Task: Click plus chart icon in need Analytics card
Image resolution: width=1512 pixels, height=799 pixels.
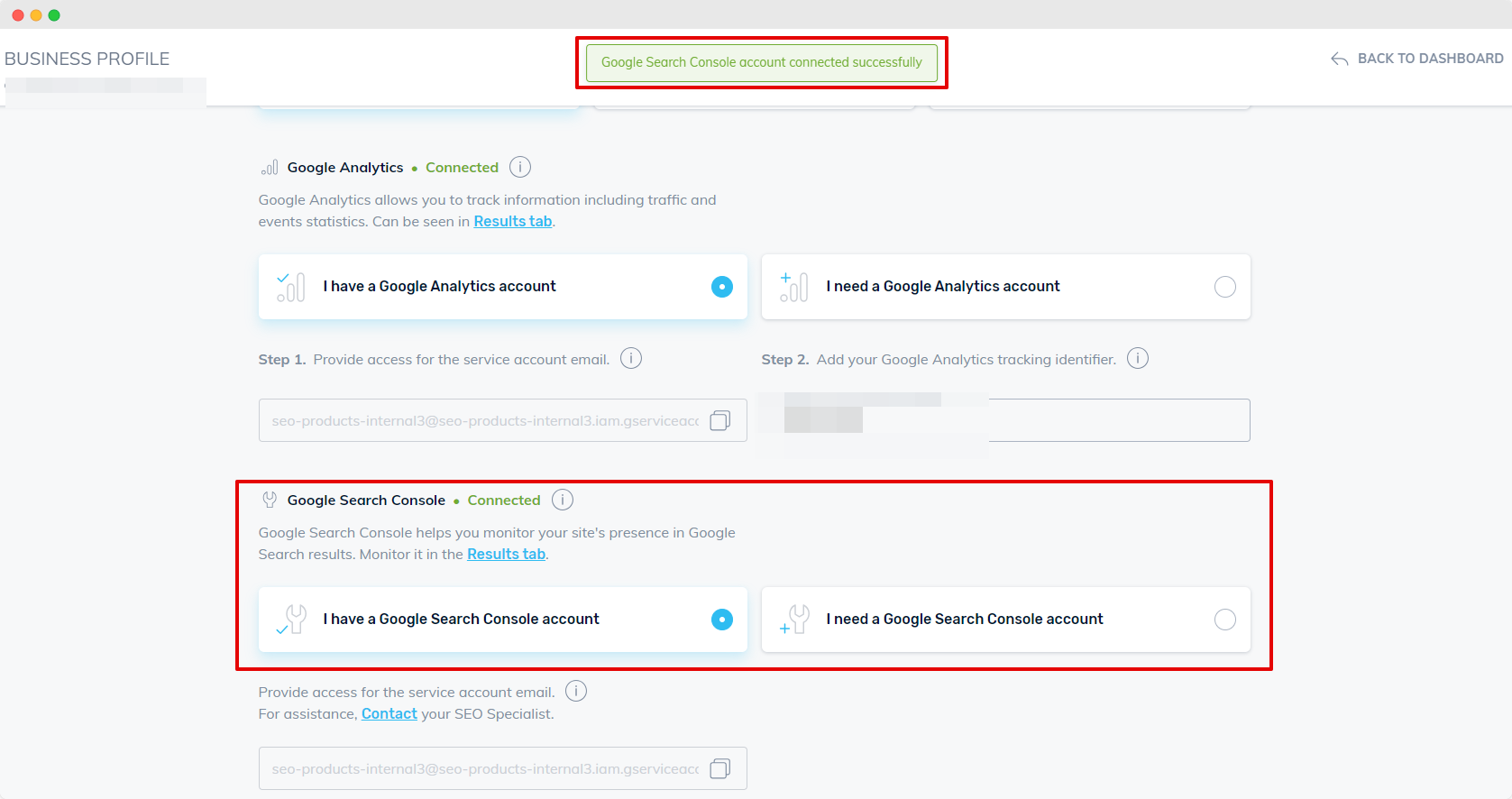Action: pyautogui.click(x=793, y=287)
